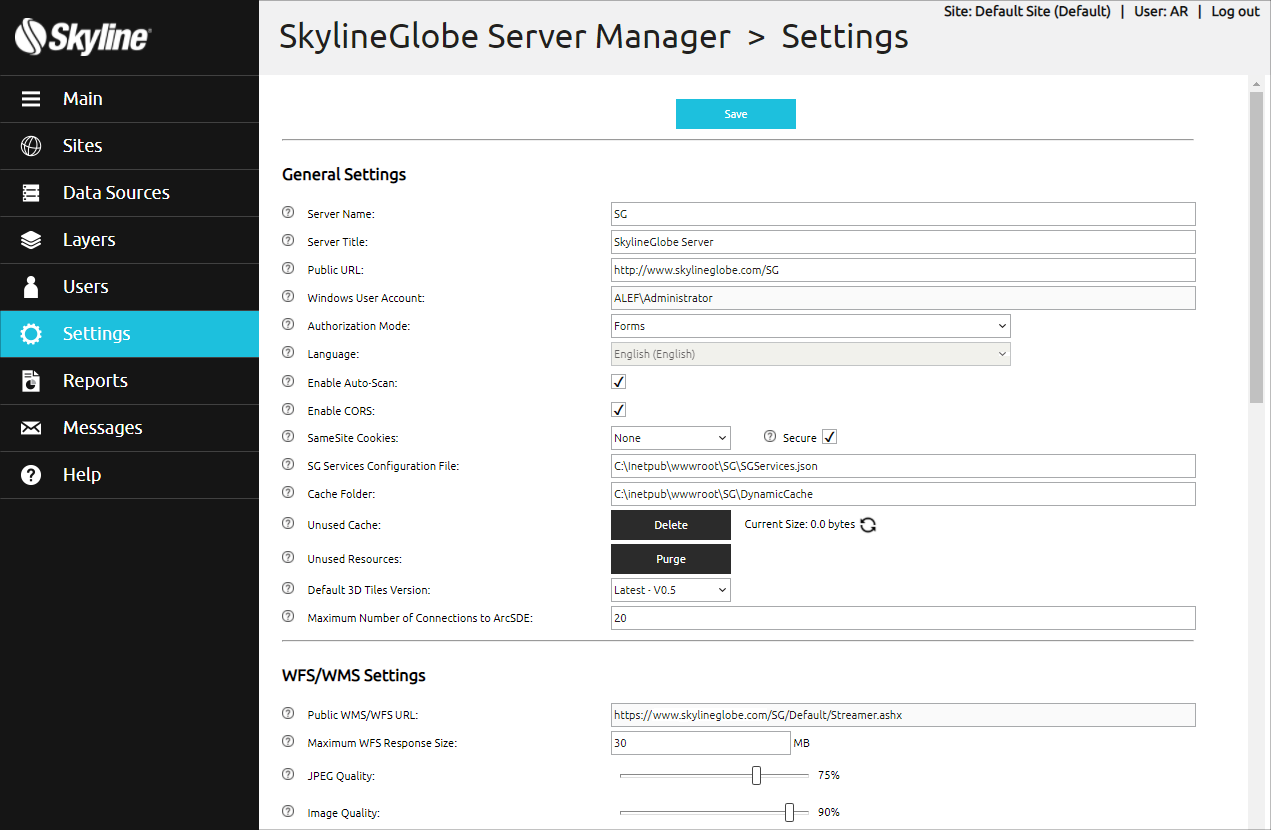Viewport: 1271px width, 830px height.
Task: Show help for Default 3D Tiles Version
Action: tap(288, 588)
